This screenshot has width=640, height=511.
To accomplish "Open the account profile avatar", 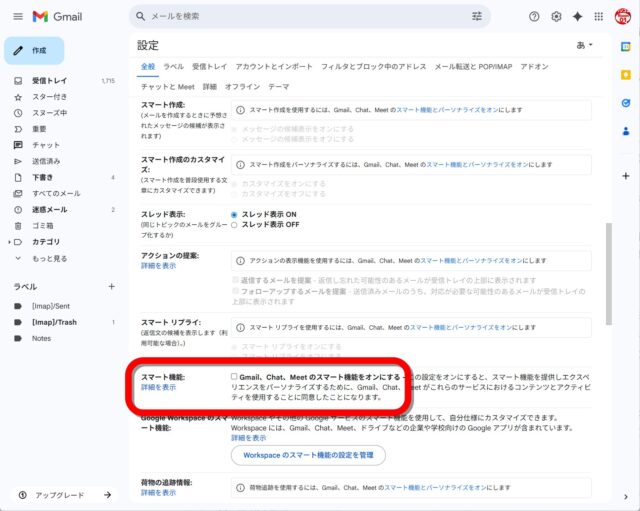I will (x=623, y=16).
